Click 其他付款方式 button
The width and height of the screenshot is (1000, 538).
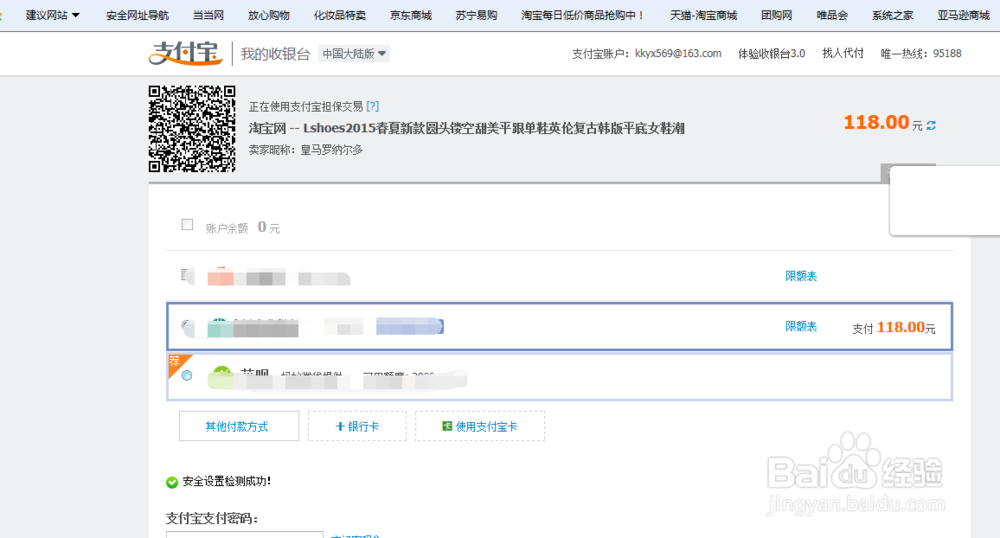[x=239, y=426]
